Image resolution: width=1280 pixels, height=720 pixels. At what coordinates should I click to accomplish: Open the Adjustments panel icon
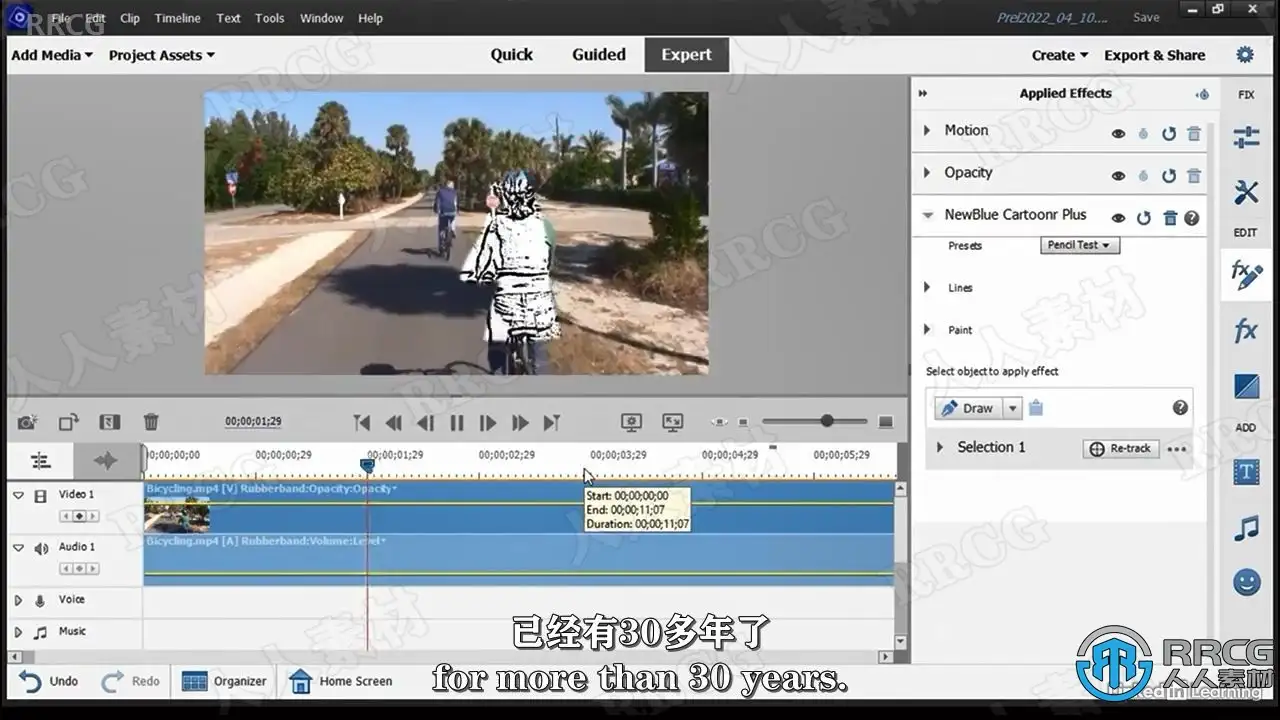click(x=1246, y=138)
